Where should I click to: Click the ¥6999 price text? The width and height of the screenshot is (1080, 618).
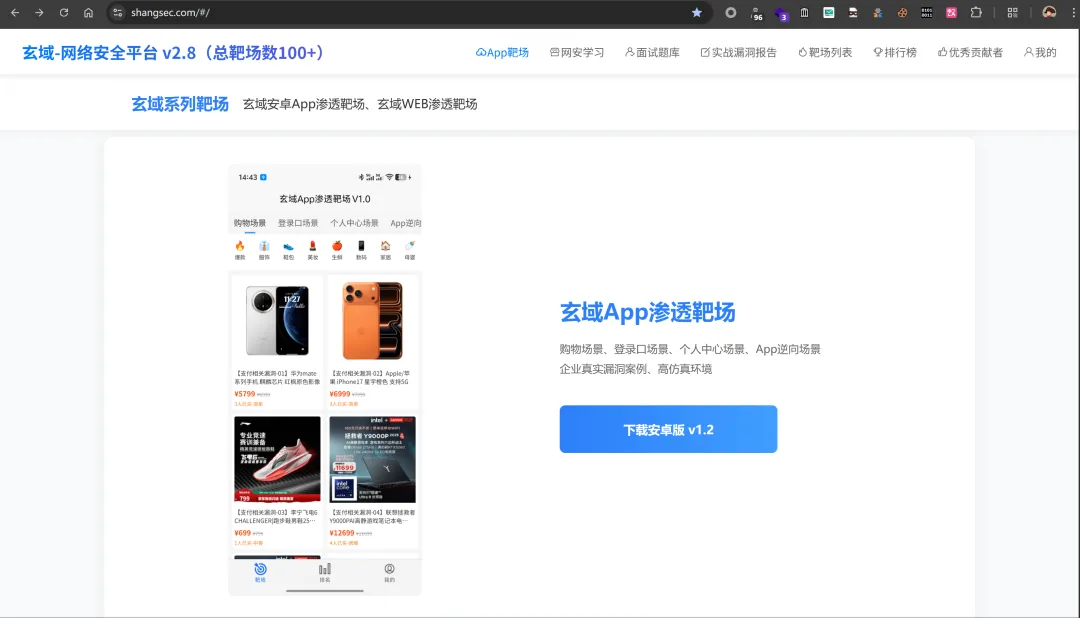(x=340, y=394)
